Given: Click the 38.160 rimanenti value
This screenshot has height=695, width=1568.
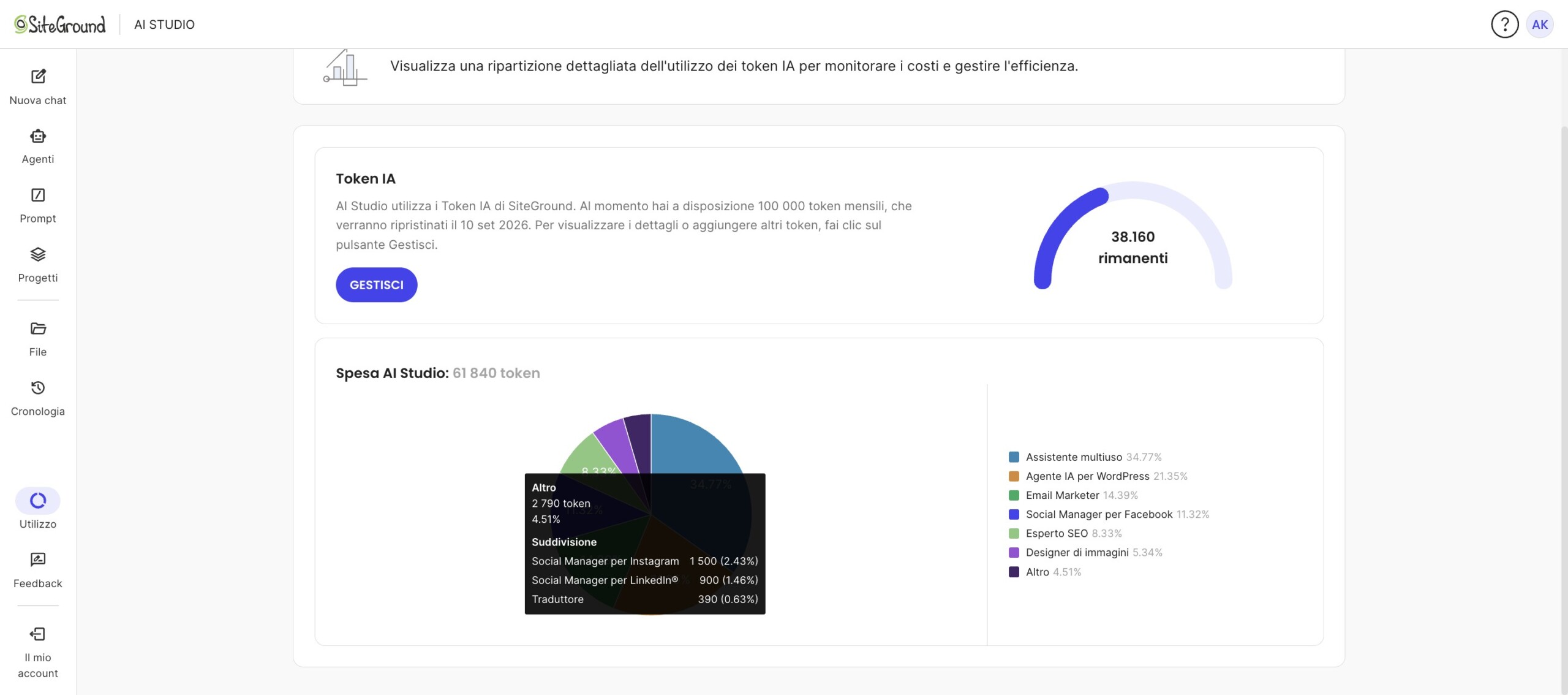Looking at the screenshot, I should click(1133, 247).
